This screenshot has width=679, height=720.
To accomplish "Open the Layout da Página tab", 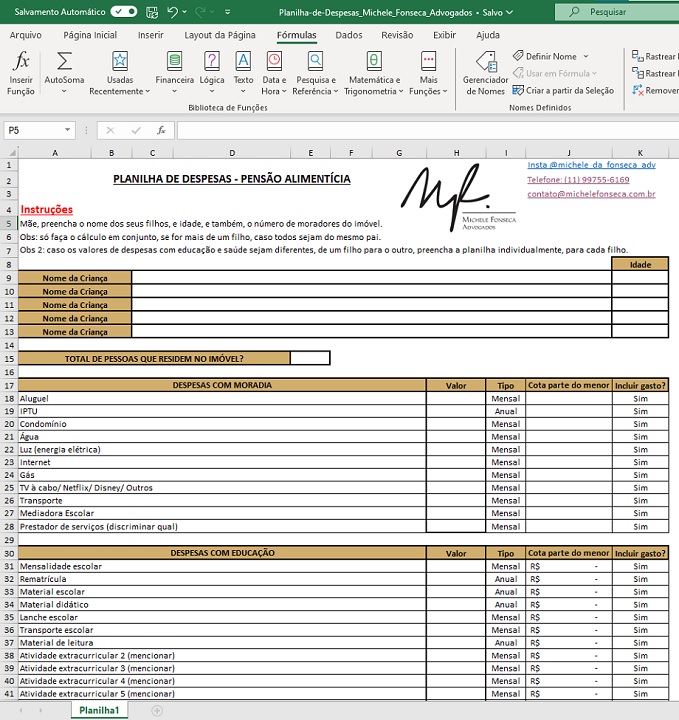I will click(x=220, y=35).
